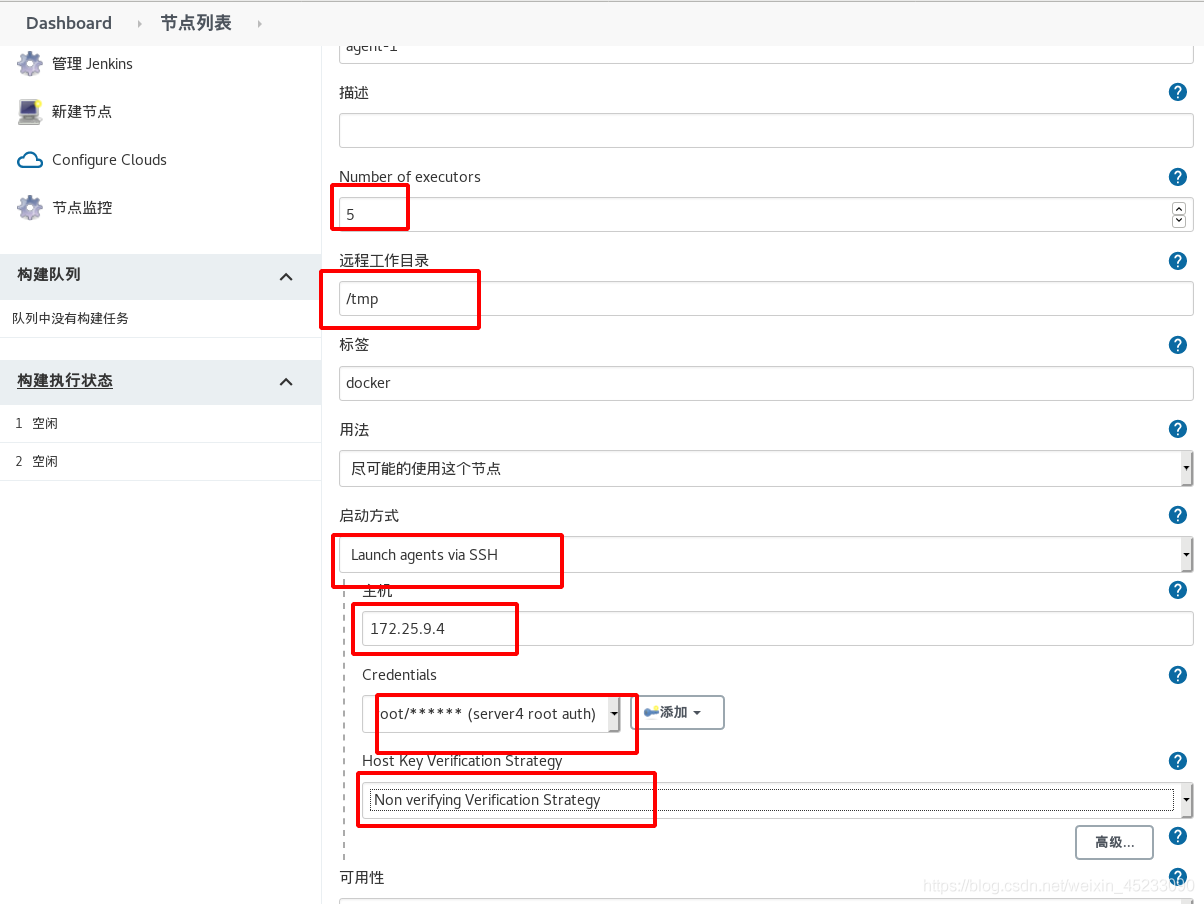The width and height of the screenshot is (1204, 904).
Task: Go to Dashboard breadcrumb
Action: pyautogui.click(x=69, y=23)
